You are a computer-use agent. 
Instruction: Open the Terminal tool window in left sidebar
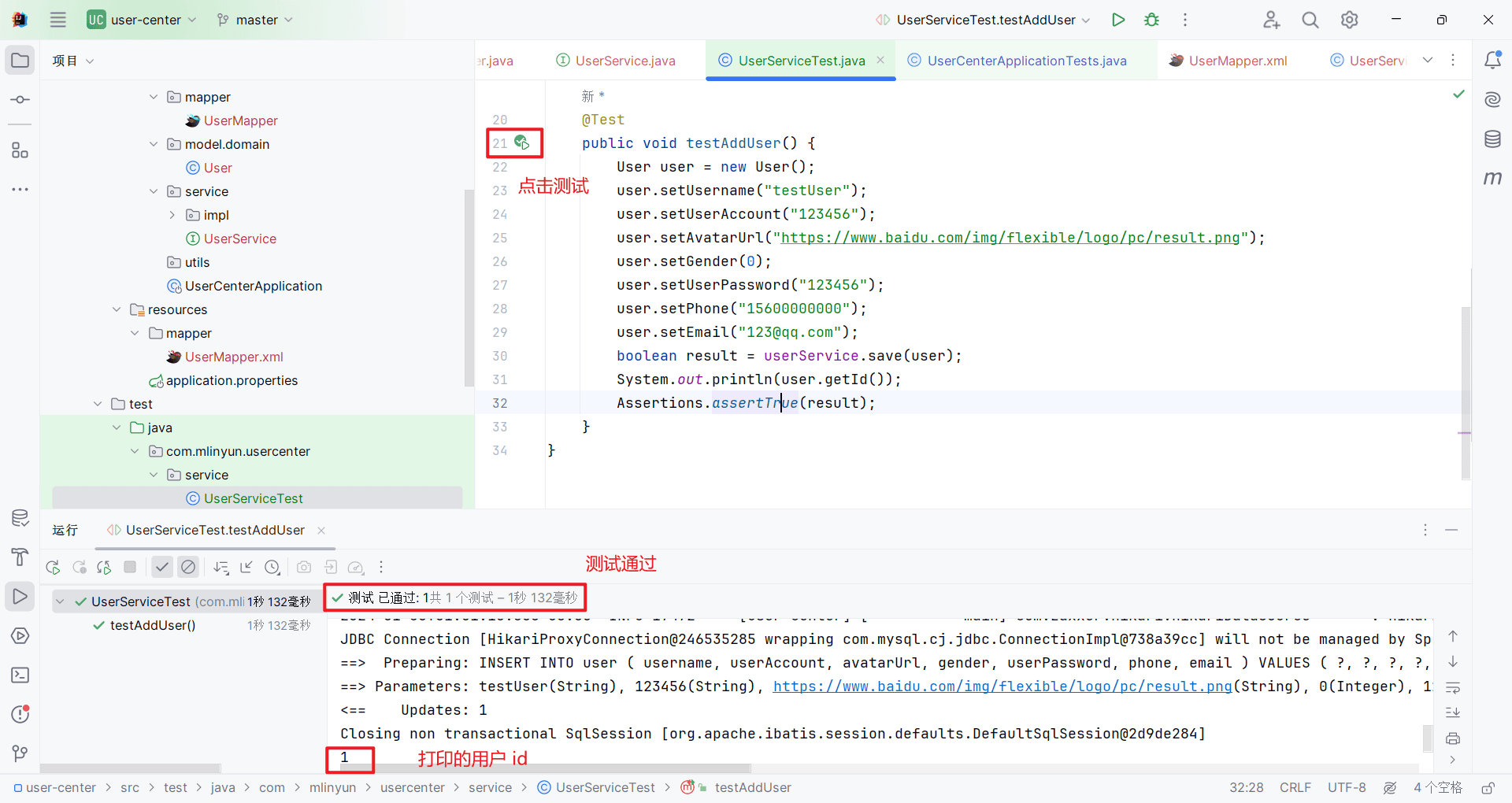click(20, 675)
